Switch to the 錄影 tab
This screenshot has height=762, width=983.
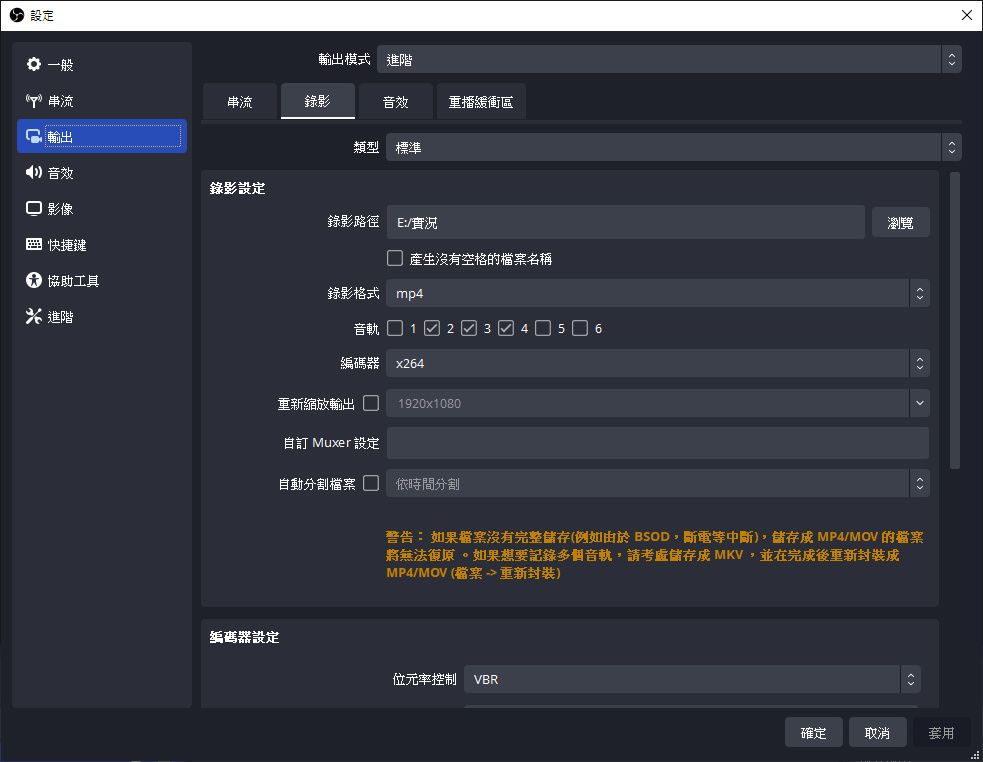click(x=318, y=101)
